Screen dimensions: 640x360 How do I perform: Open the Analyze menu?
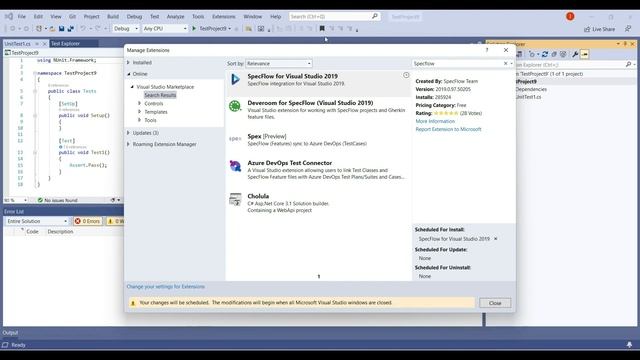(176, 16)
